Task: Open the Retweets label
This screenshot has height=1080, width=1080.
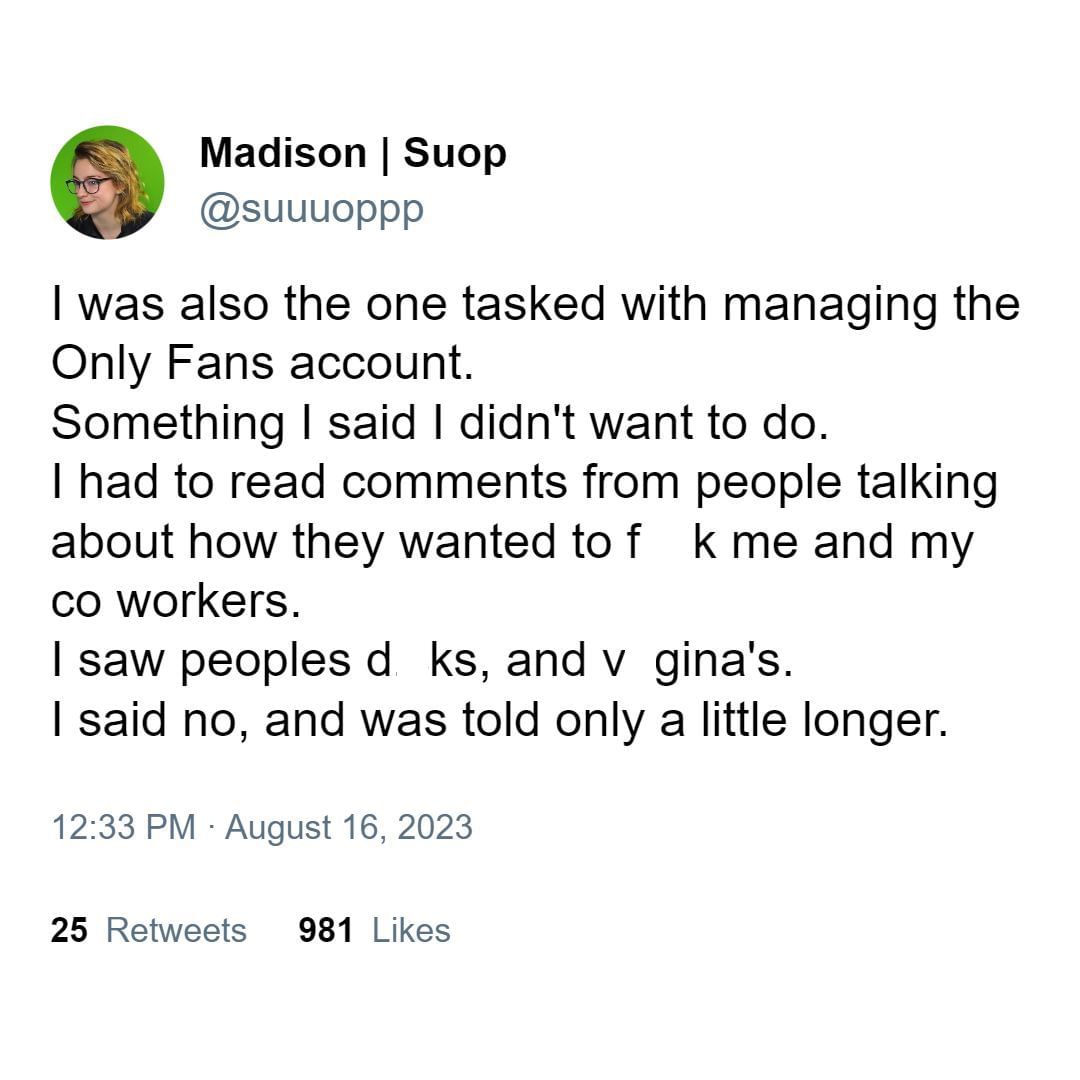Action: pos(176,930)
